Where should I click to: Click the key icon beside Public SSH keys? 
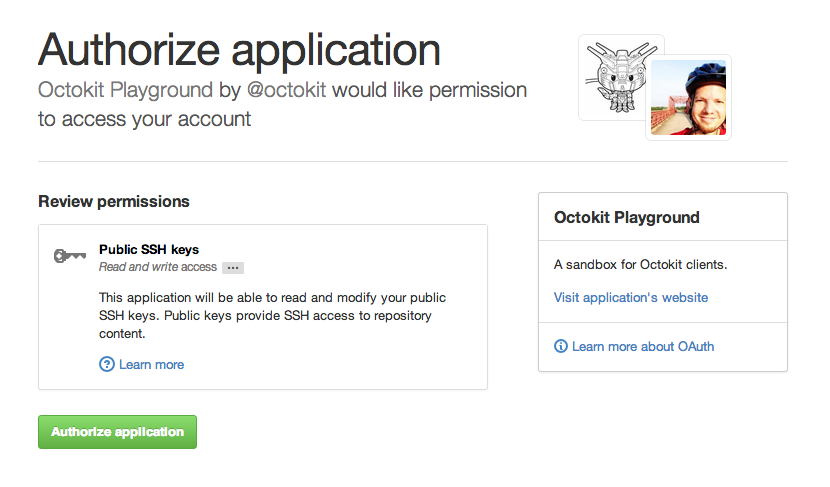click(68, 257)
